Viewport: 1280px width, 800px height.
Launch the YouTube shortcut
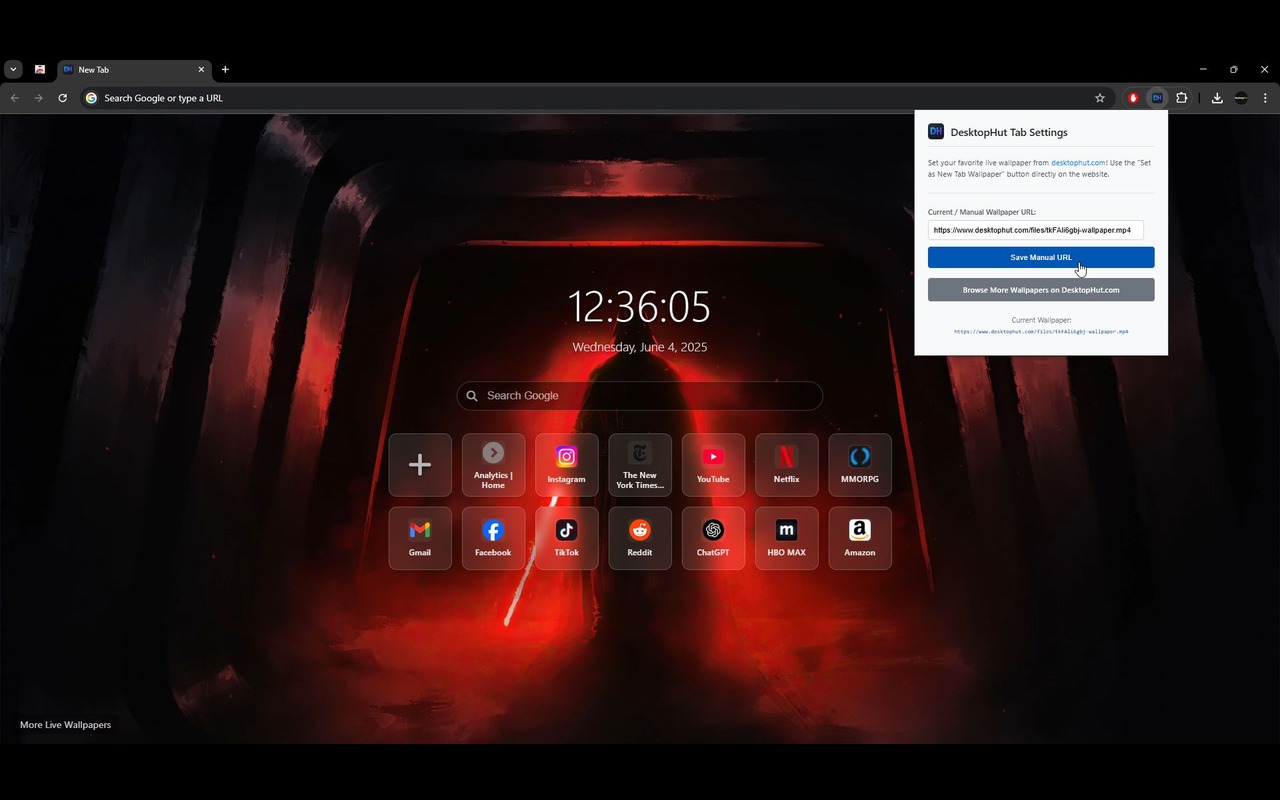713,464
